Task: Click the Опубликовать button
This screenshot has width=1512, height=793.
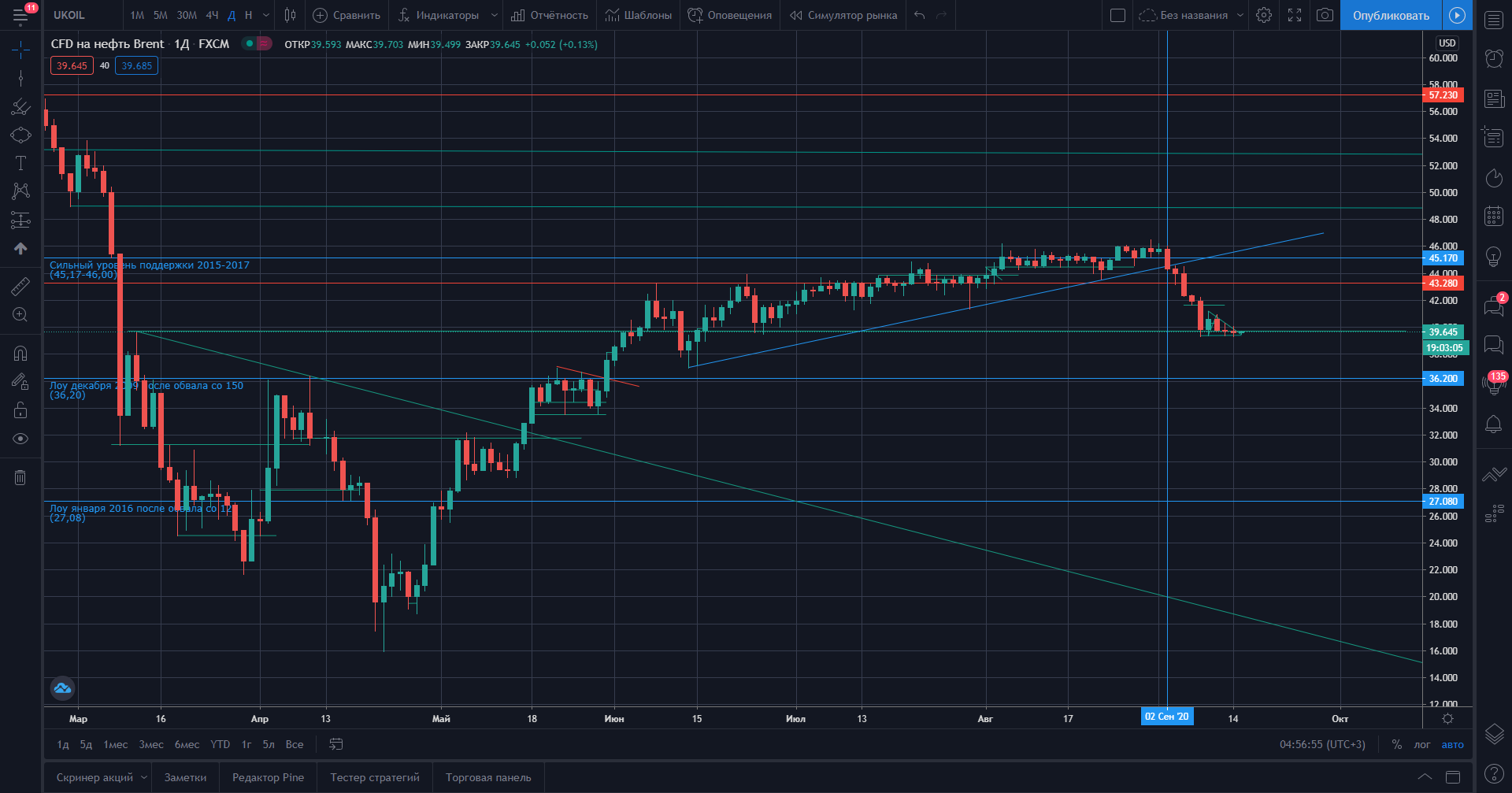Action: pos(1391,15)
